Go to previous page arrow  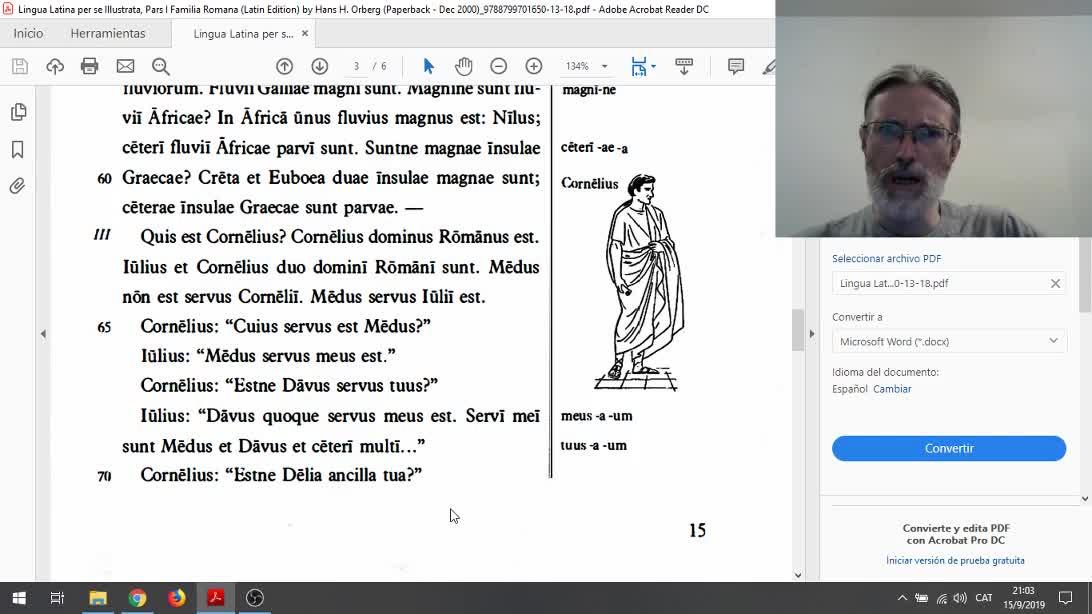(284, 66)
